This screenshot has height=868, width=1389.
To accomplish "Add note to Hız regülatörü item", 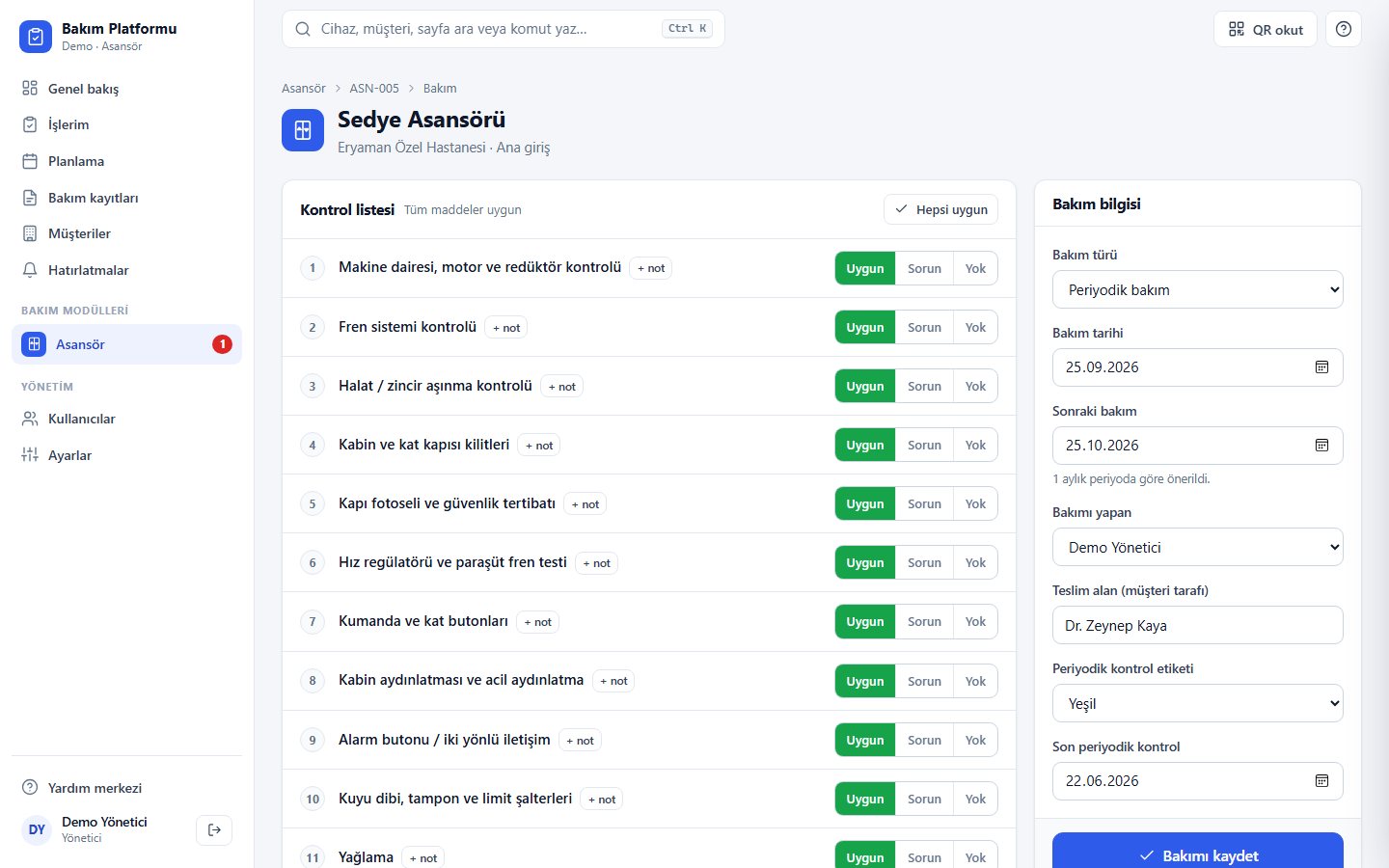I will [x=597, y=562].
